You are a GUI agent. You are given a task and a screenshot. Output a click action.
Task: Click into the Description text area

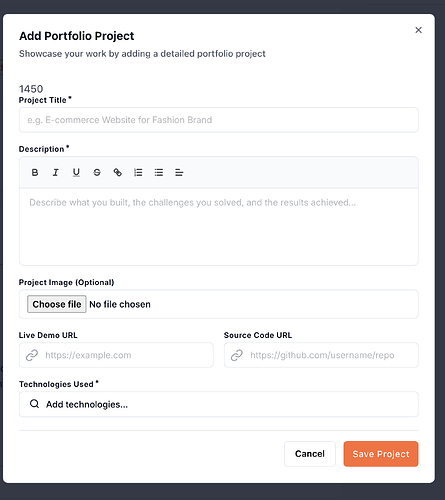pos(219,227)
